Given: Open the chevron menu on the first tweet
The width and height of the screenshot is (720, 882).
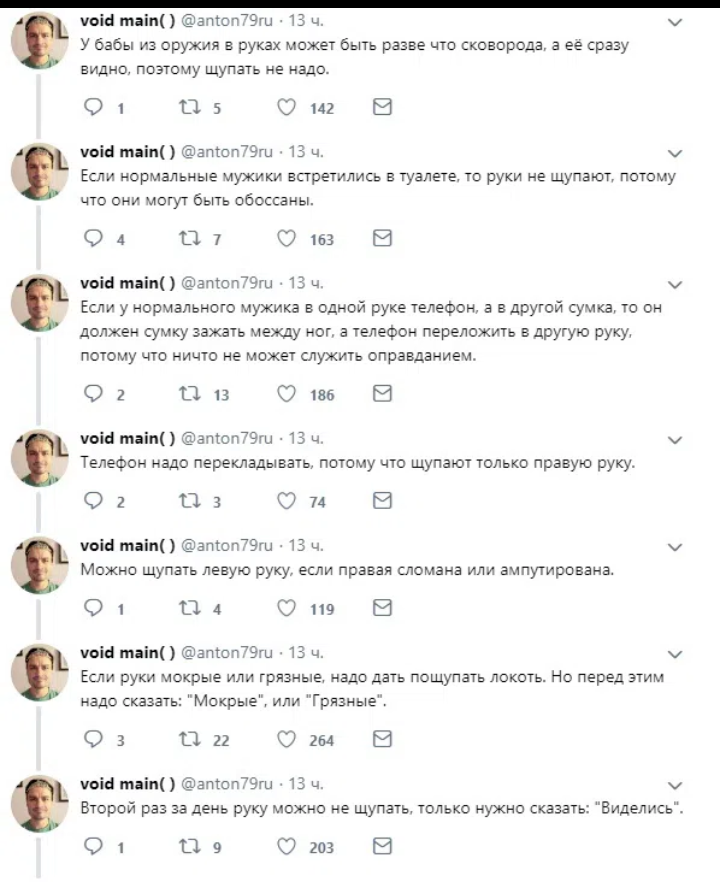Looking at the screenshot, I should [x=674, y=22].
